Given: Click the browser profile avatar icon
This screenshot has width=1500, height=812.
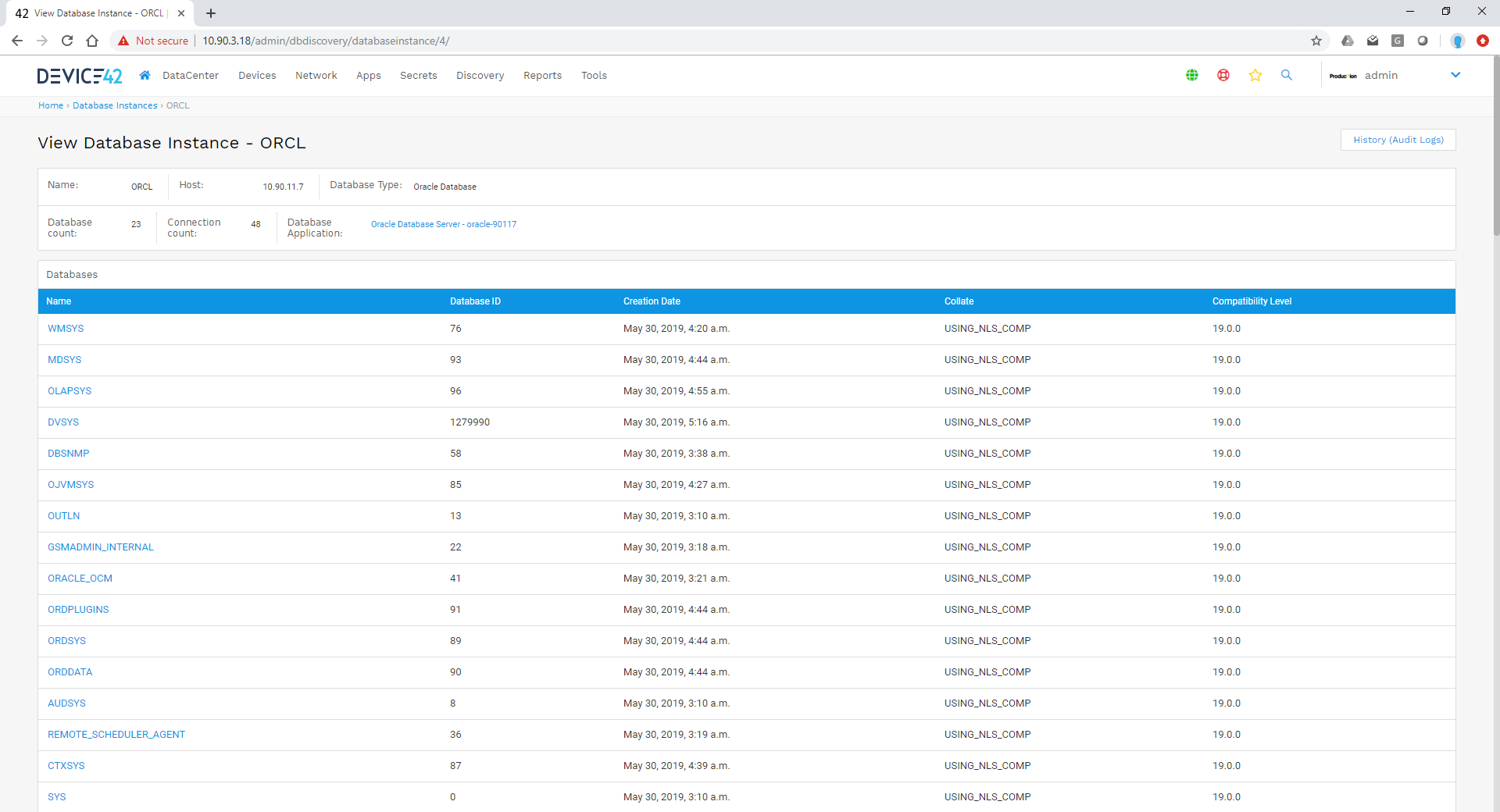Looking at the screenshot, I should tap(1456, 41).
